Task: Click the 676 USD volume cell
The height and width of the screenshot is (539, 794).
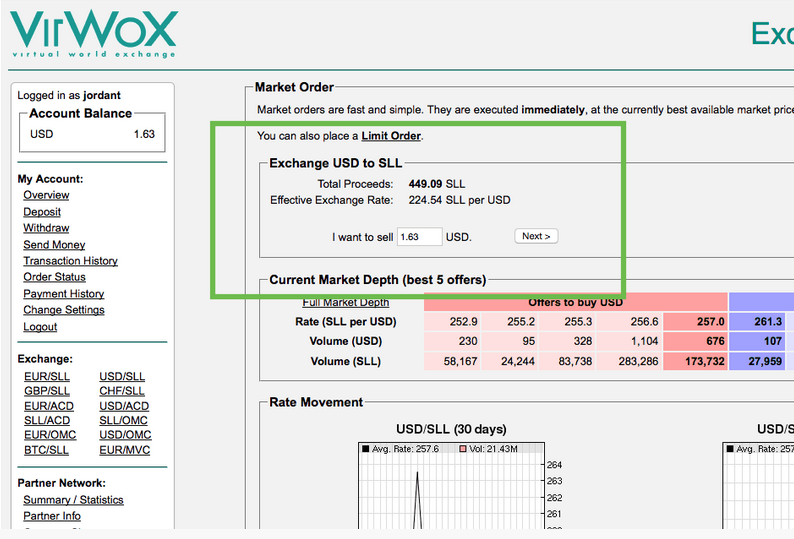Action: point(695,341)
